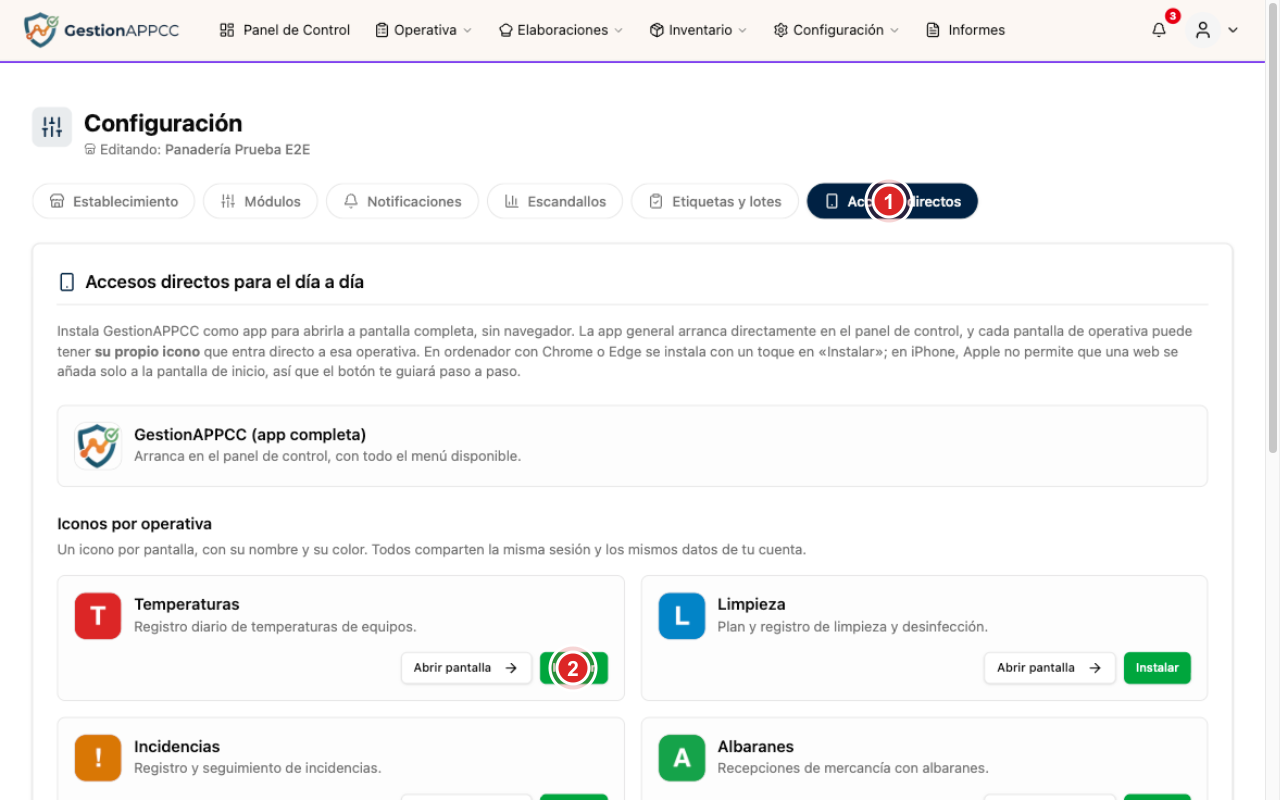This screenshot has height=800, width=1280.
Task: Select the Accesos directos tab
Action: tap(892, 201)
